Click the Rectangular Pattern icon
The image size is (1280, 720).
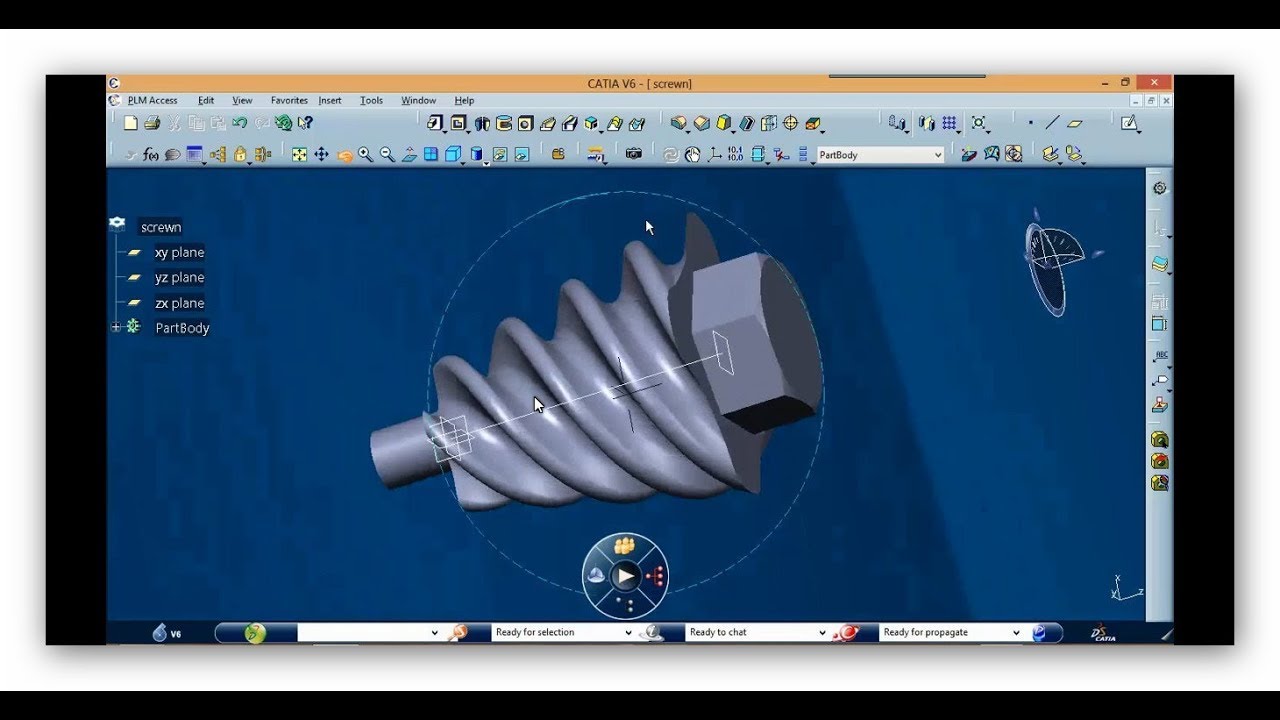[x=950, y=123]
